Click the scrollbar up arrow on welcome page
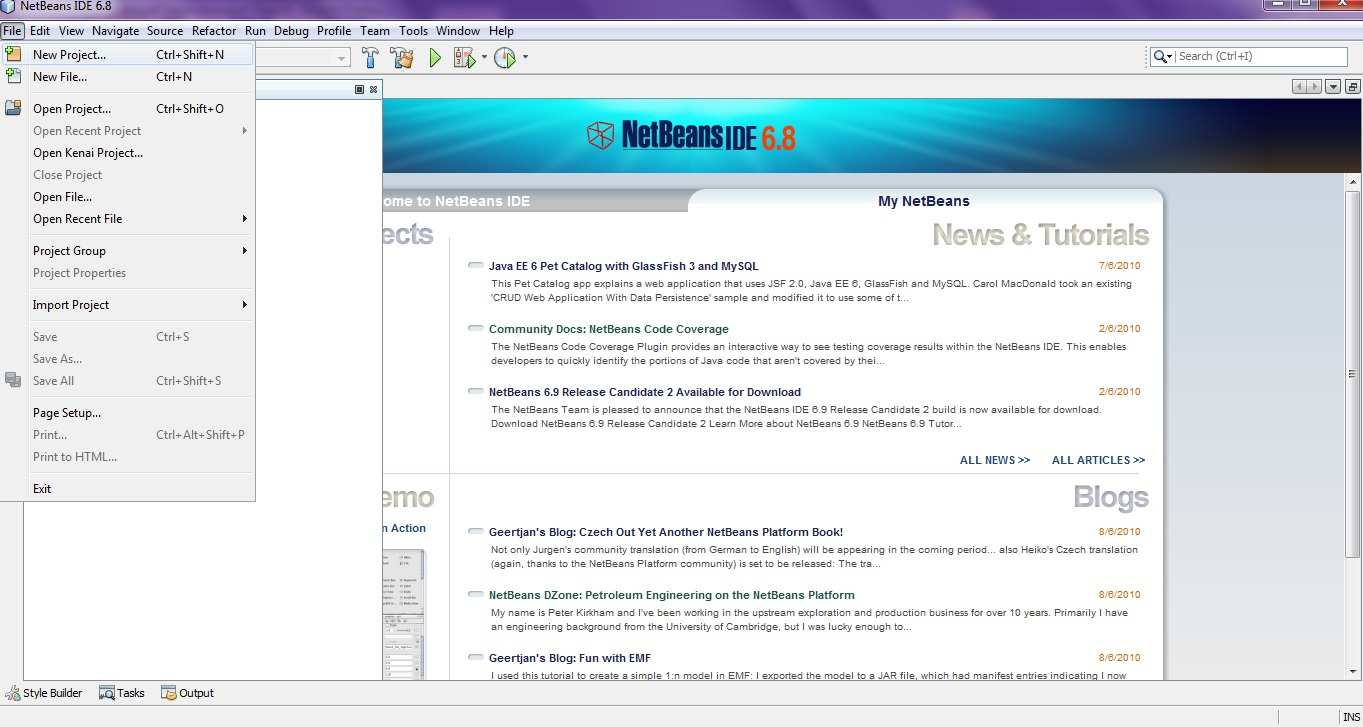The width and height of the screenshot is (1363, 727). [x=1354, y=181]
